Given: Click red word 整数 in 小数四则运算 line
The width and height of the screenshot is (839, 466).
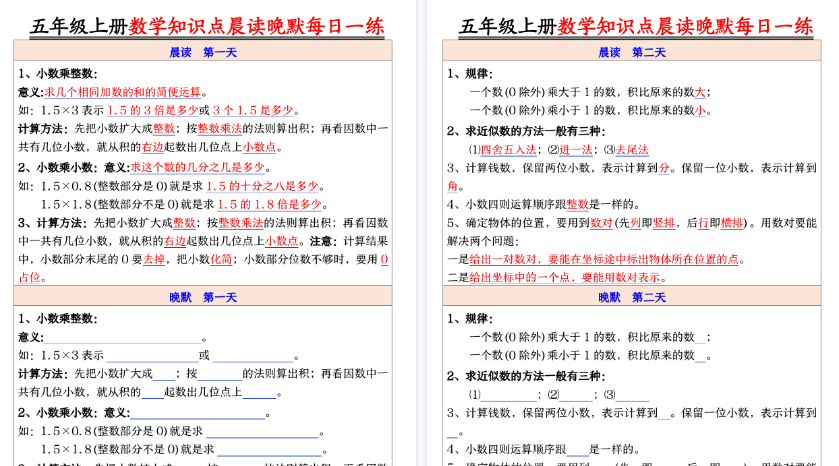Looking at the screenshot, I should [577, 204].
